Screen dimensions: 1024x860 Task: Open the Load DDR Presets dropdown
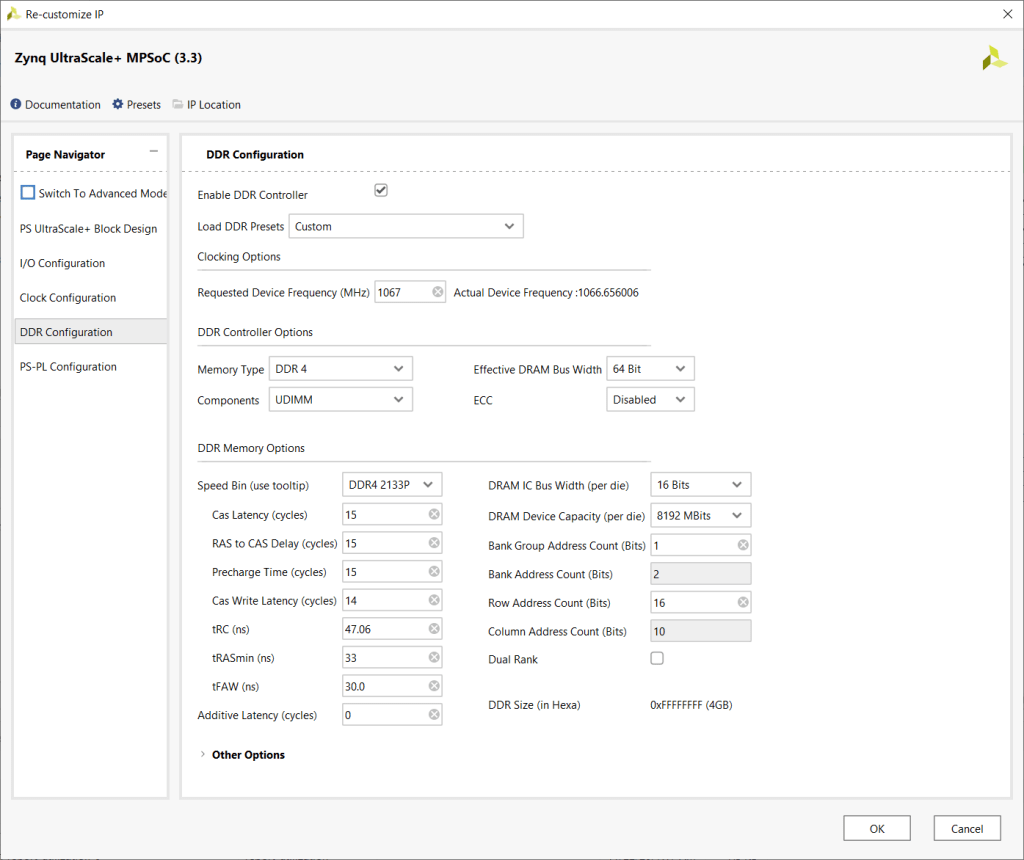(x=406, y=227)
